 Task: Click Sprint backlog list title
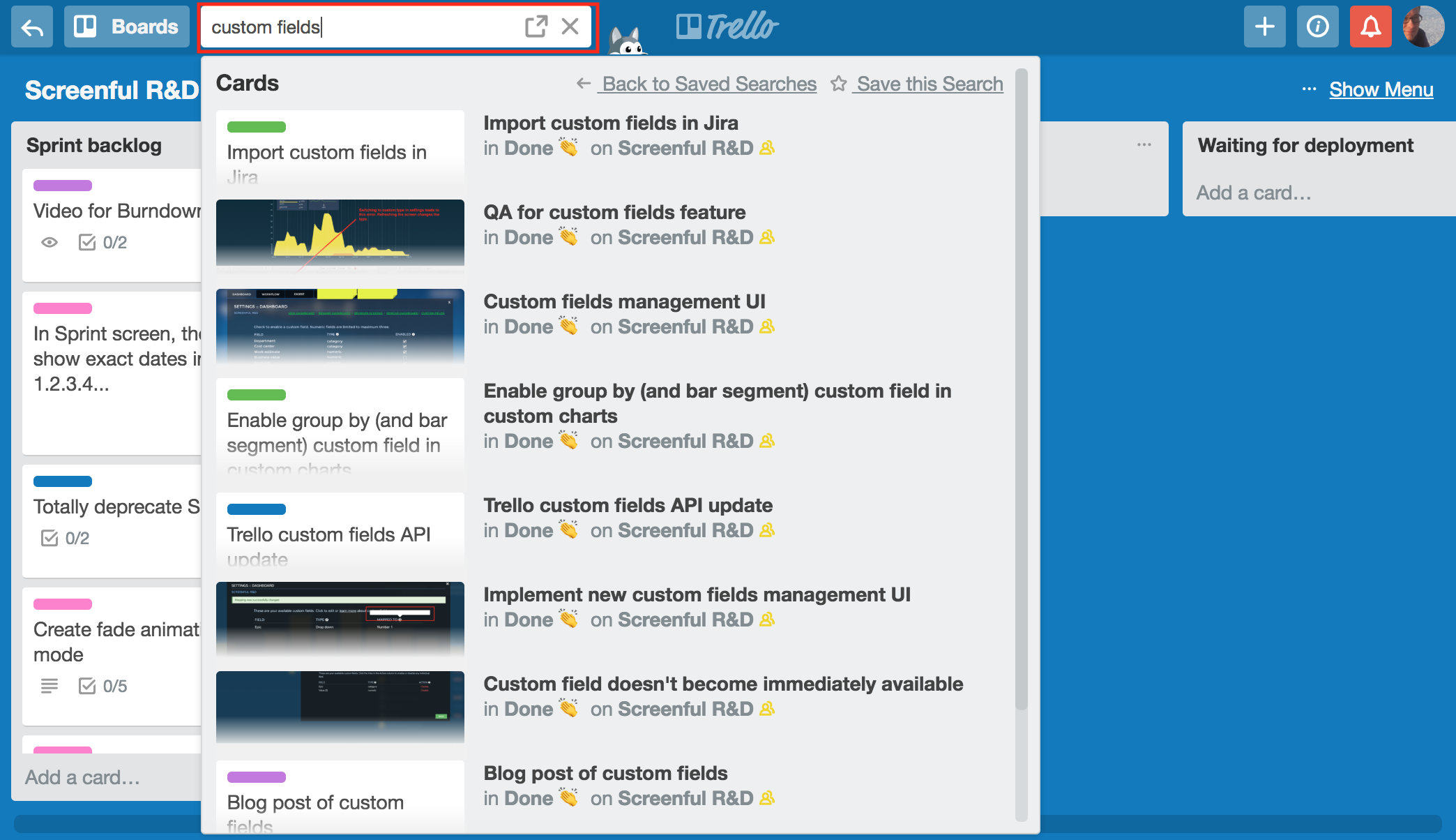(x=94, y=145)
